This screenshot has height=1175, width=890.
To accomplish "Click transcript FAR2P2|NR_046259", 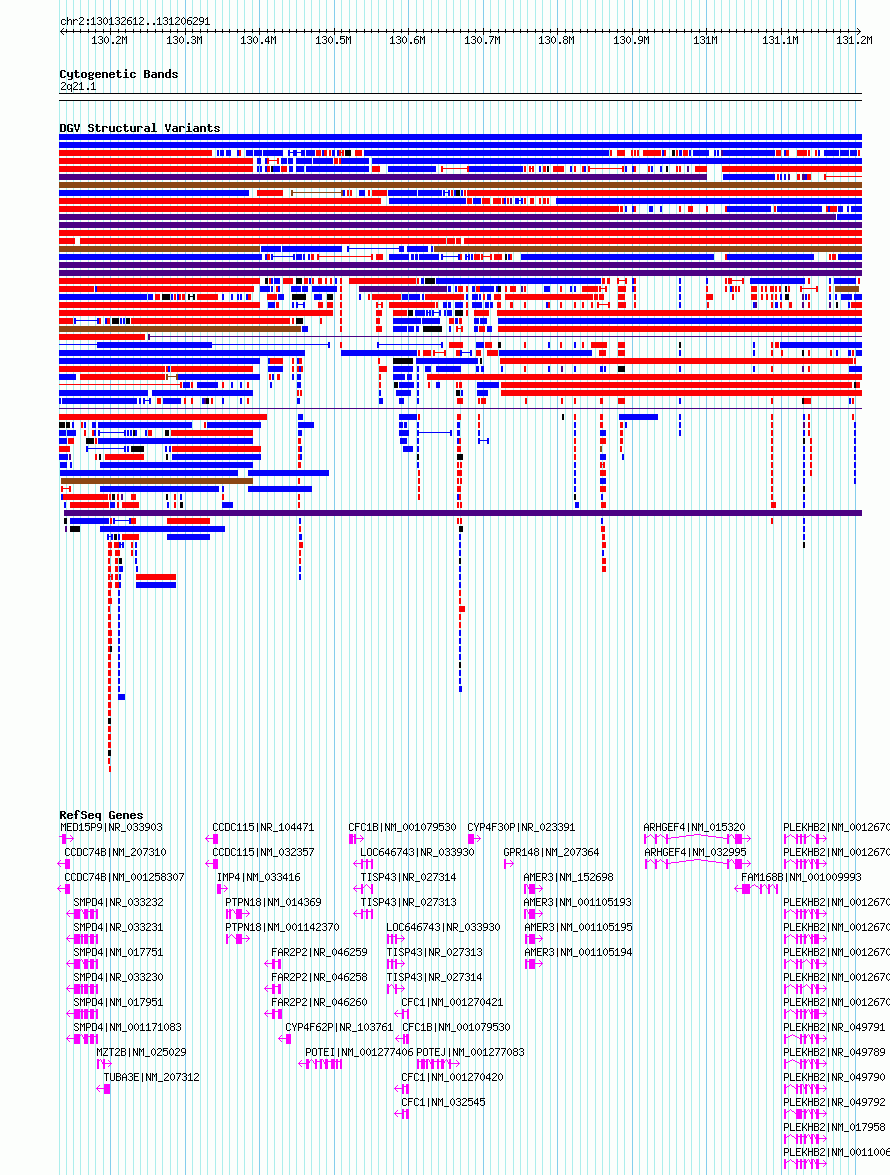I will [319, 952].
